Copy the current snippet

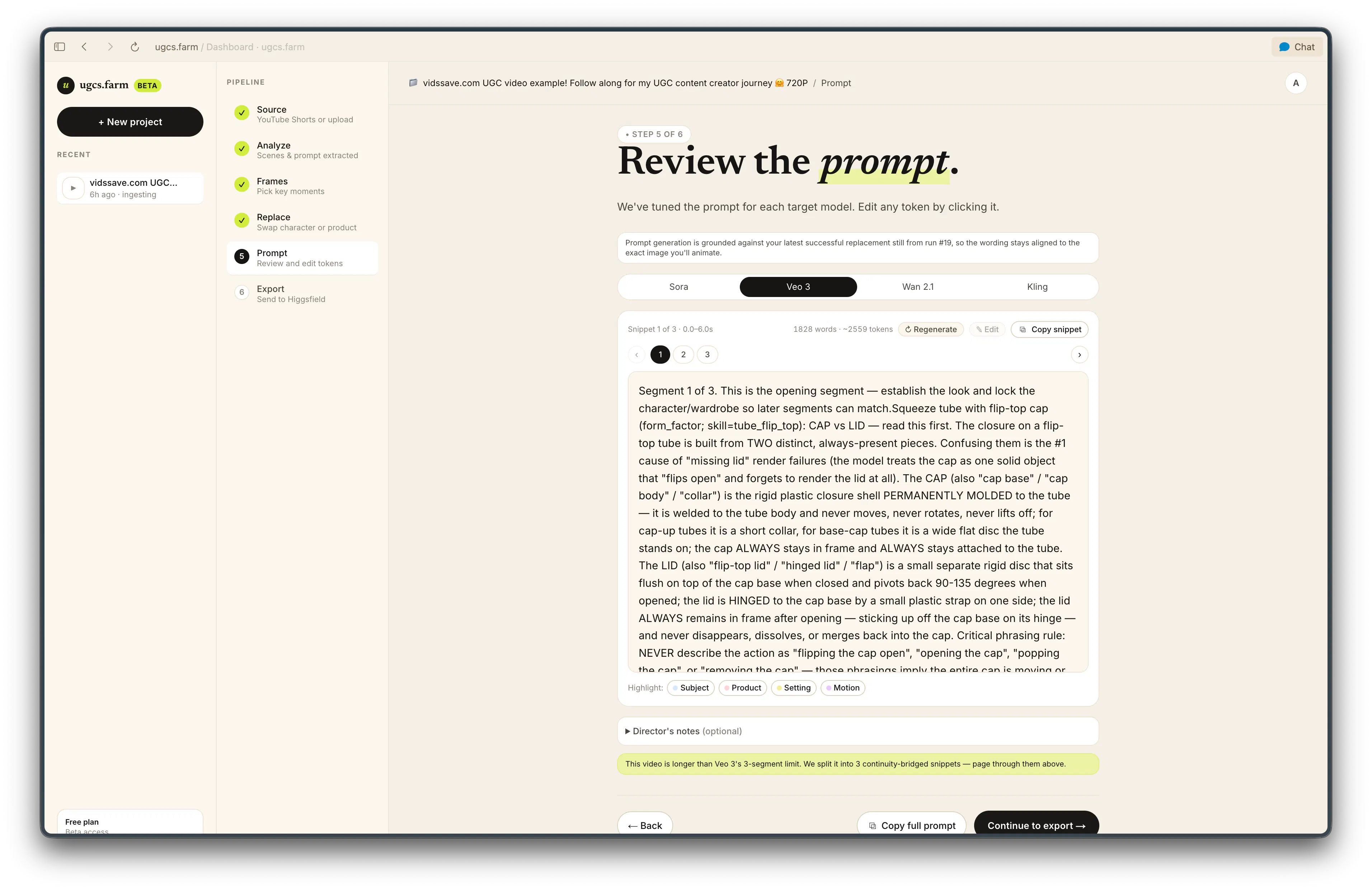(1050, 329)
